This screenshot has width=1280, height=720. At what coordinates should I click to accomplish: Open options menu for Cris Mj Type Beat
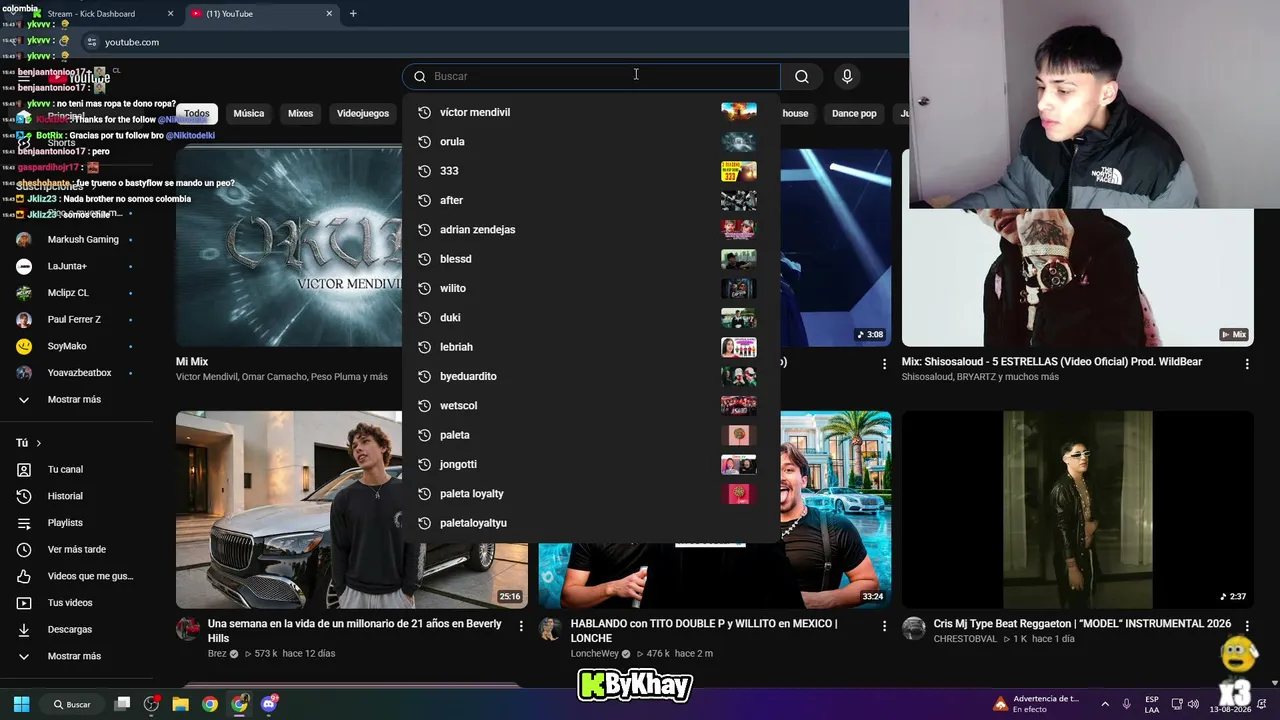tap(1247, 626)
